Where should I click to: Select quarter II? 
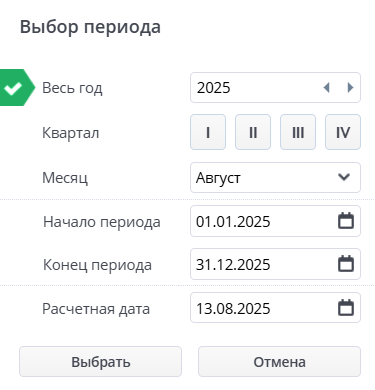tap(253, 132)
